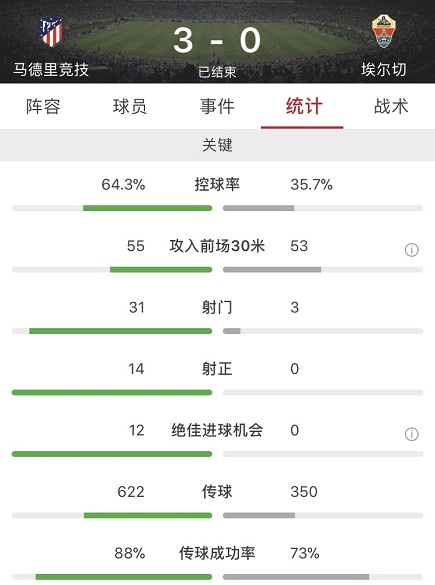Tap the 3 - 0 match score
Screen dimensions: 435x585
[x=217, y=40]
